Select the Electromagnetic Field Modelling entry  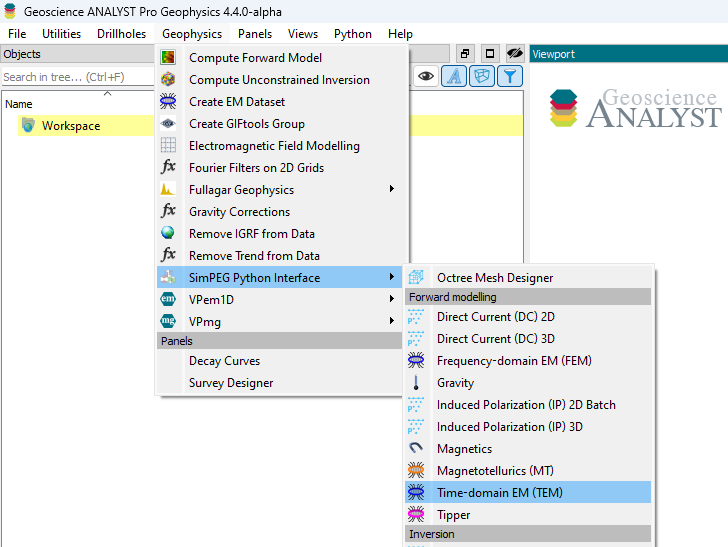pyautogui.click(x=273, y=146)
